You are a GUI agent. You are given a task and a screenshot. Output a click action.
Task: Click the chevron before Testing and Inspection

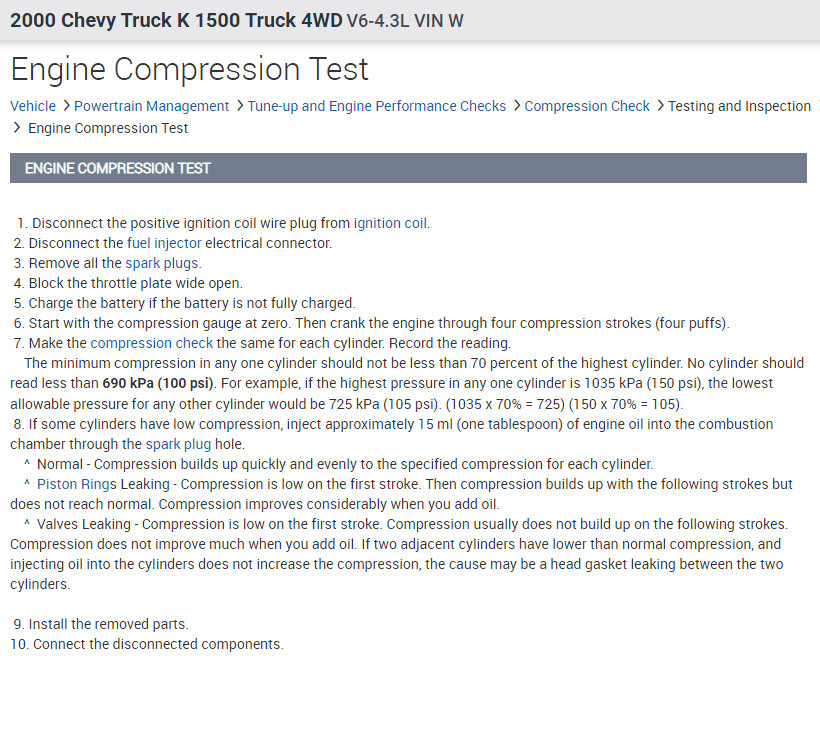point(660,106)
